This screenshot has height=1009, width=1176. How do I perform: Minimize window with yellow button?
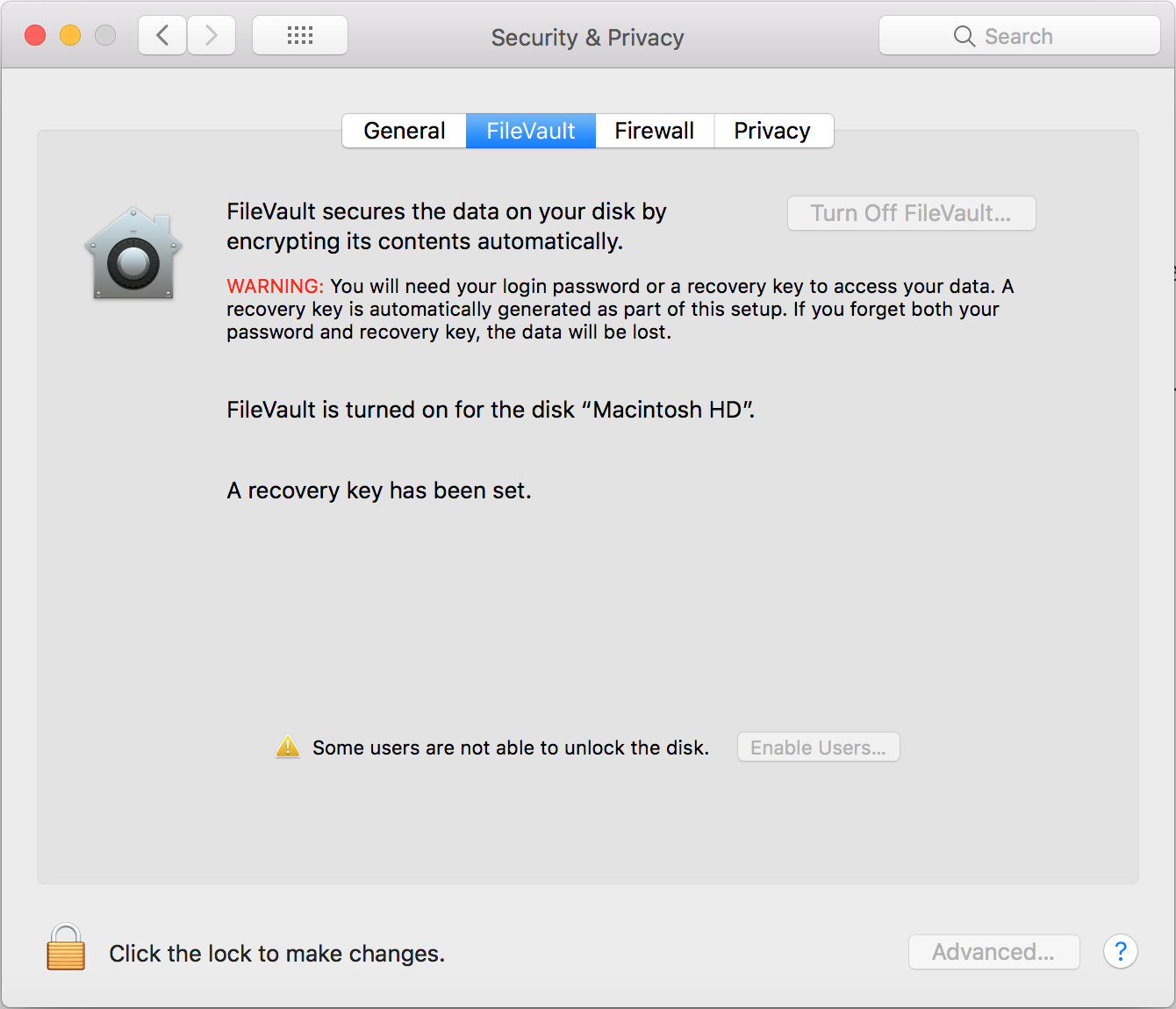(70, 35)
